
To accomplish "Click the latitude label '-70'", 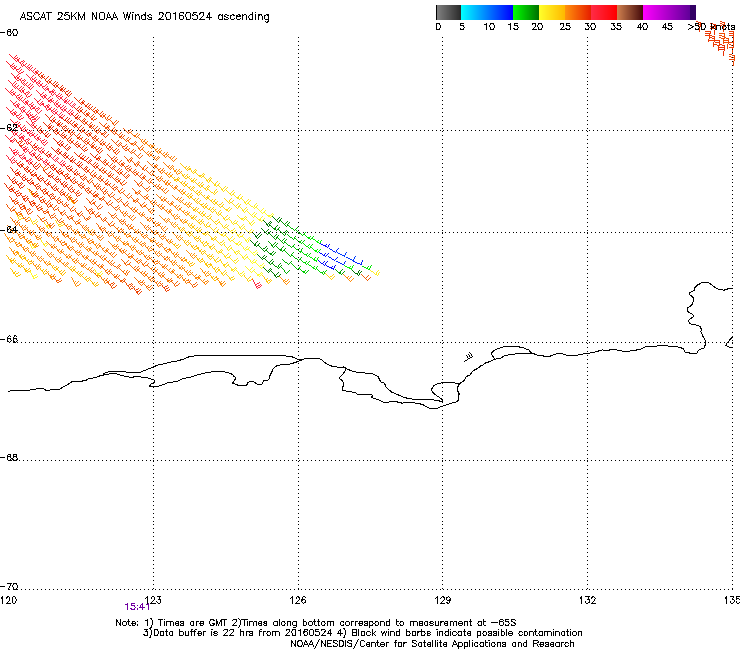I will click(9, 586).
